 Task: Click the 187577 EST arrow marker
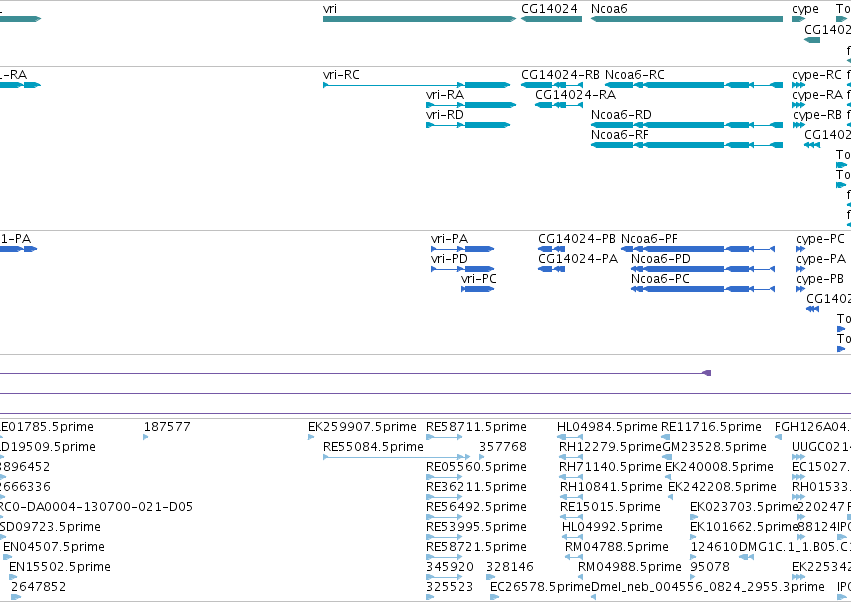[146, 437]
